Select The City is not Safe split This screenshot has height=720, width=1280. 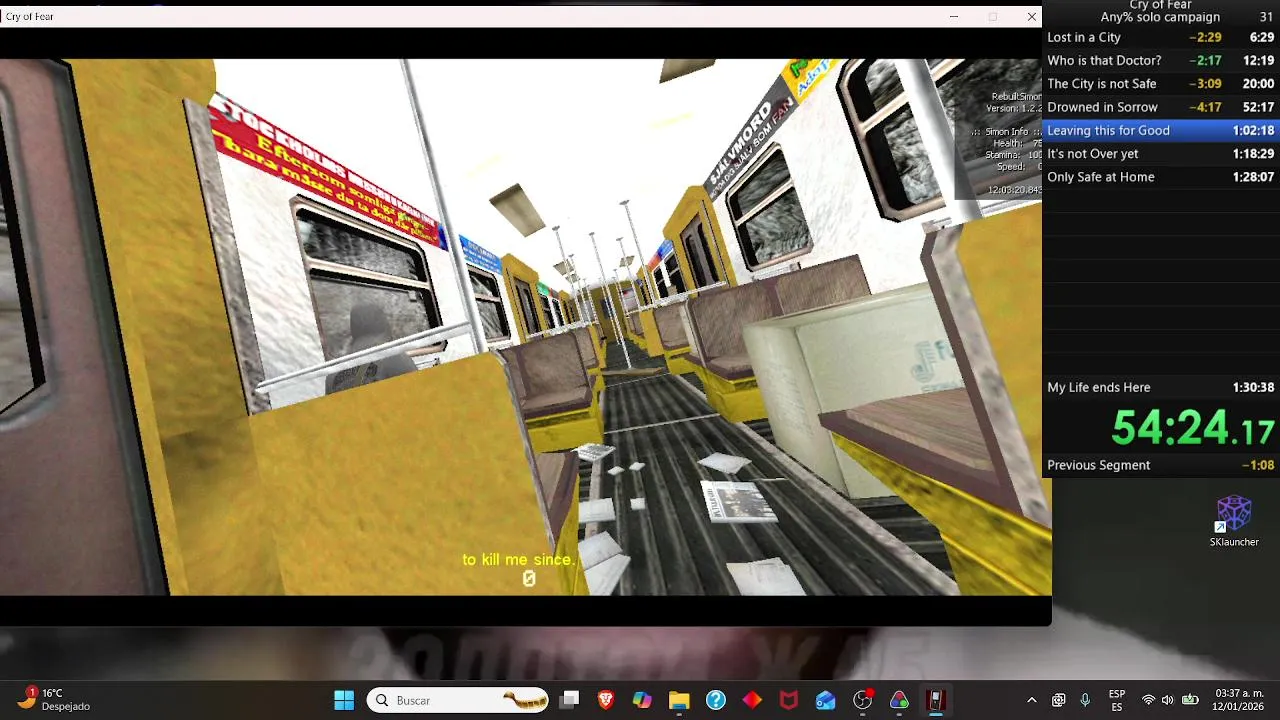pyautogui.click(x=1160, y=84)
